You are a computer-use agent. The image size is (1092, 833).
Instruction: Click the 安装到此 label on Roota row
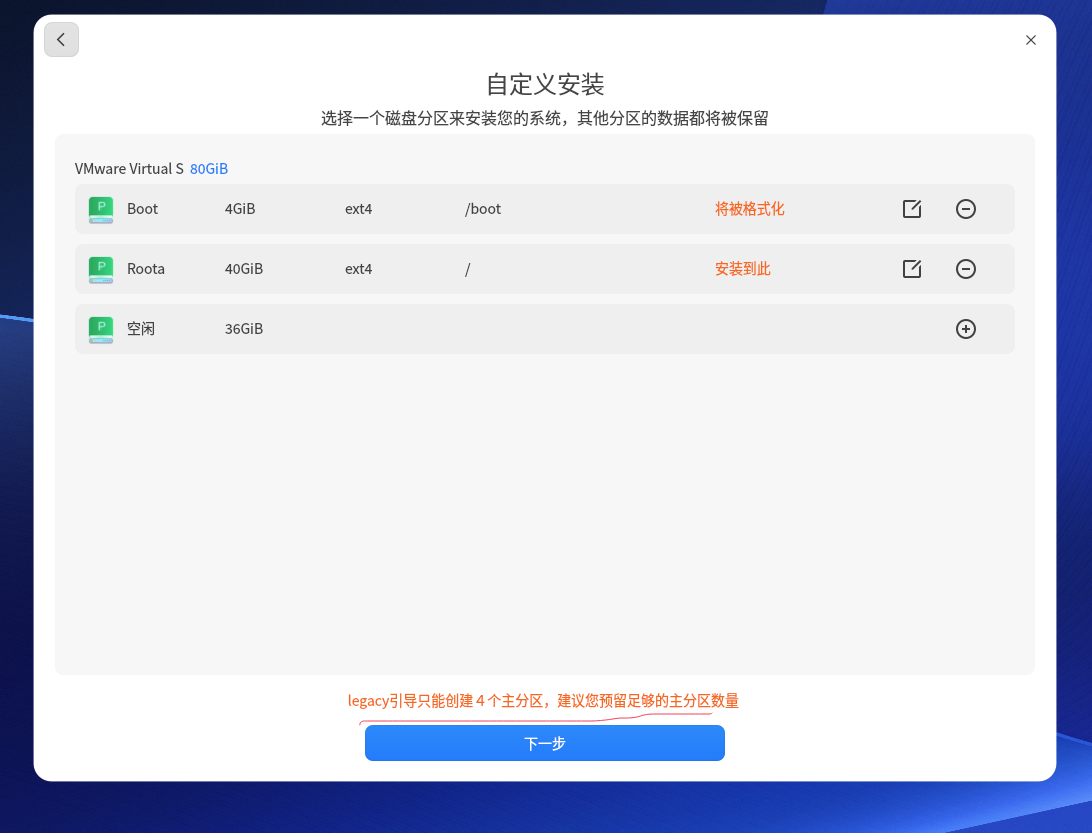pyautogui.click(x=742, y=269)
